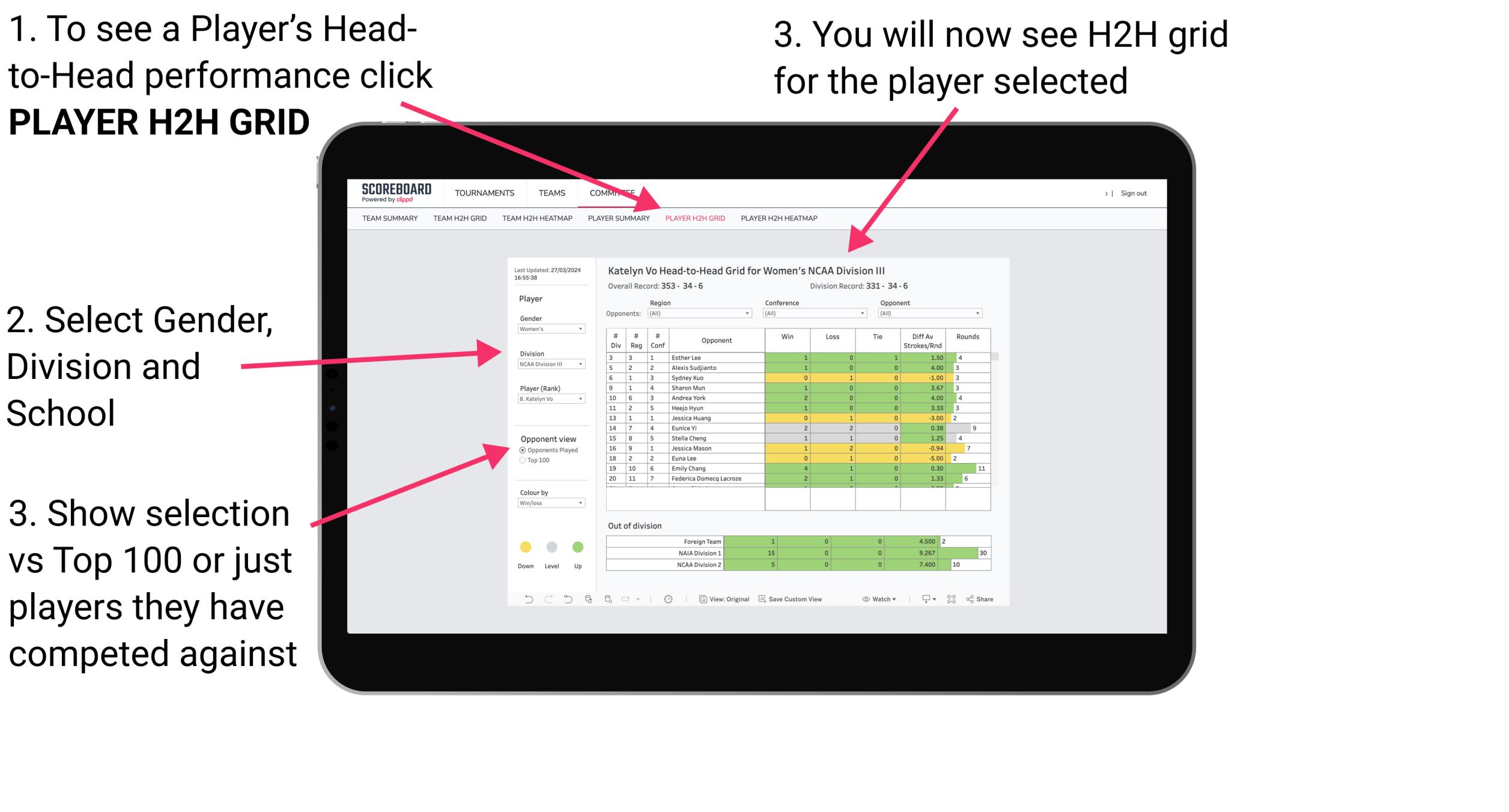Click the Undo icon in toolbar
The height and width of the screenshot is (812, 1509).
pyautogui.click(x=525, y=600)
